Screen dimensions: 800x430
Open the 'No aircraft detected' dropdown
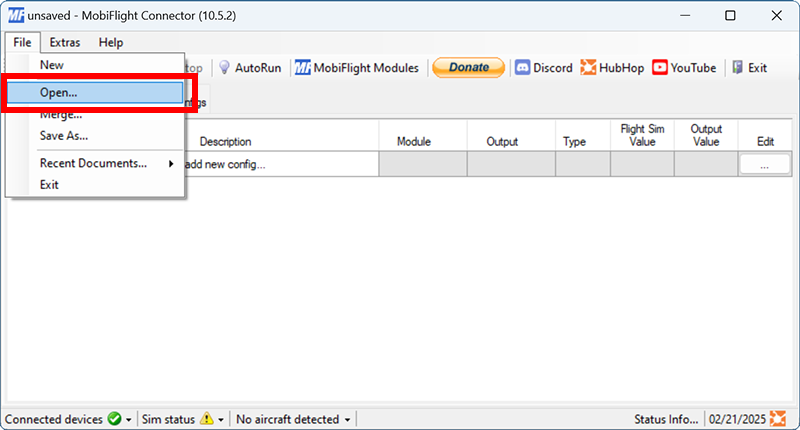point(293,419)
